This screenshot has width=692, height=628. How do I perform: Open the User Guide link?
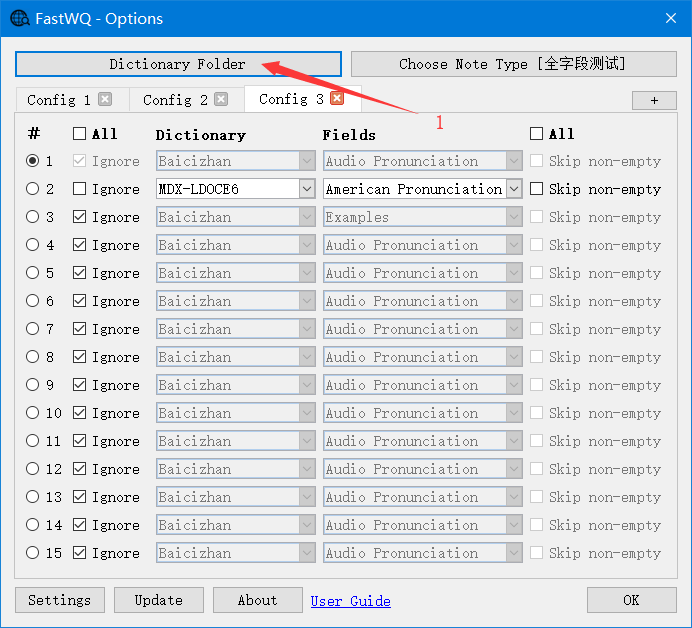(x=350, y=601)
